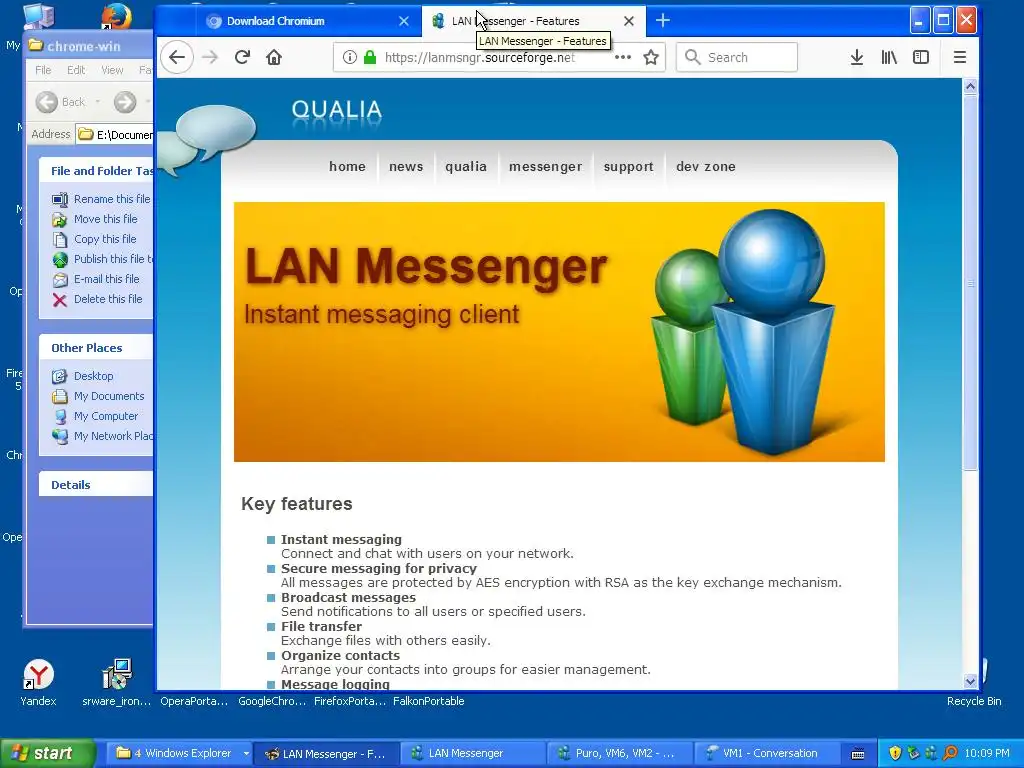Open the View menu in chrome-win Explorer window

[x=112, y=70]
